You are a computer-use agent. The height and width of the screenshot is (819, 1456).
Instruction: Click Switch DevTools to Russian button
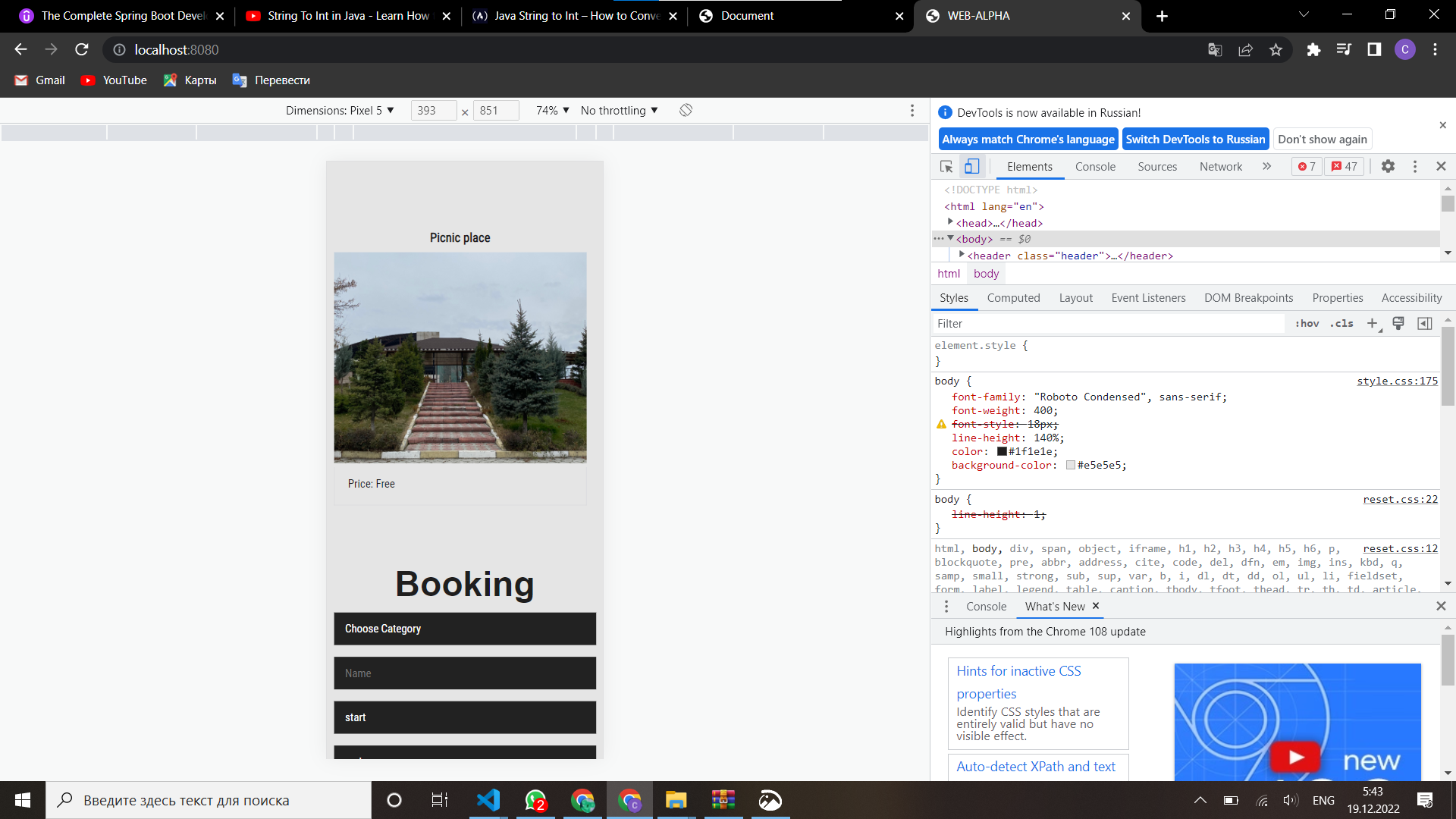pos(1195,140)
